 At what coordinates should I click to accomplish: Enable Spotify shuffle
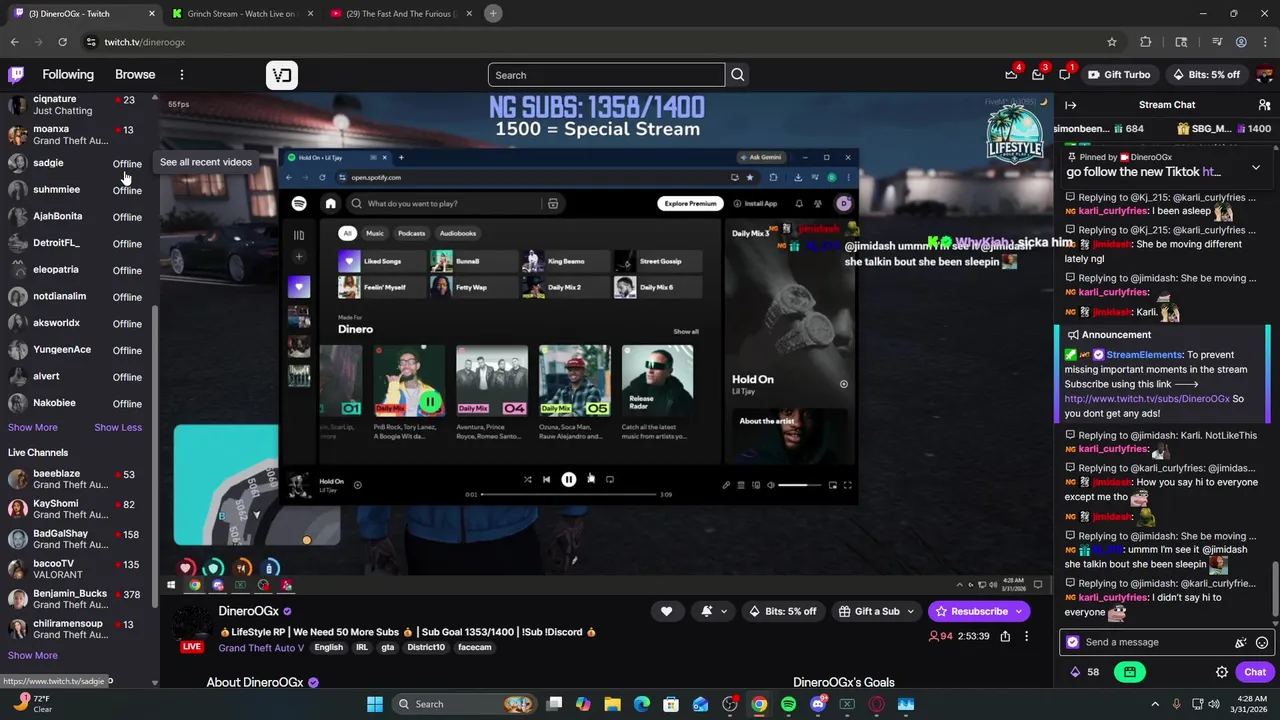(527, 480)
